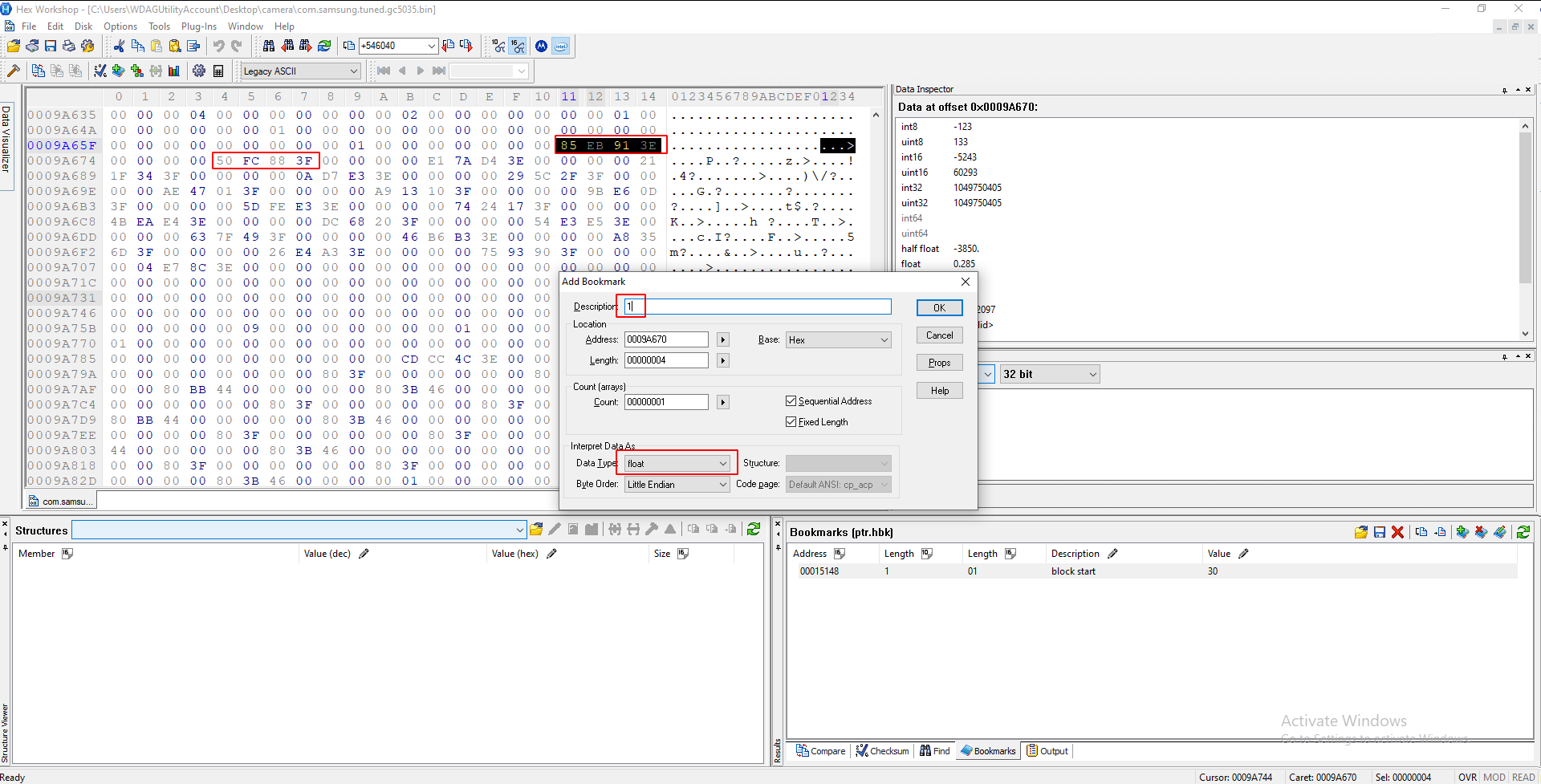Open the Disk menu

(83, 26)
